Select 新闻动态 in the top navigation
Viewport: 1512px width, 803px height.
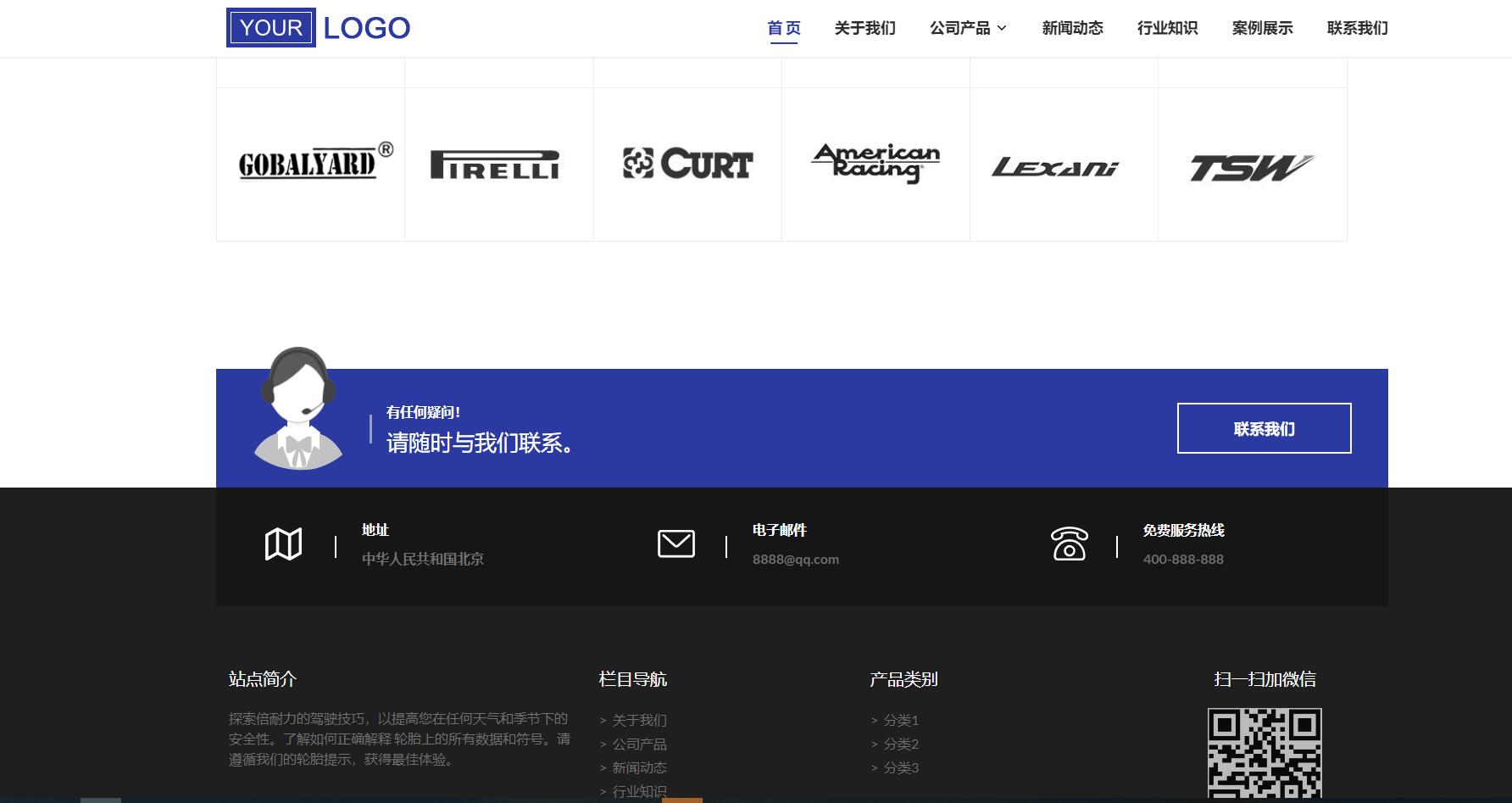click(1072, 28)
